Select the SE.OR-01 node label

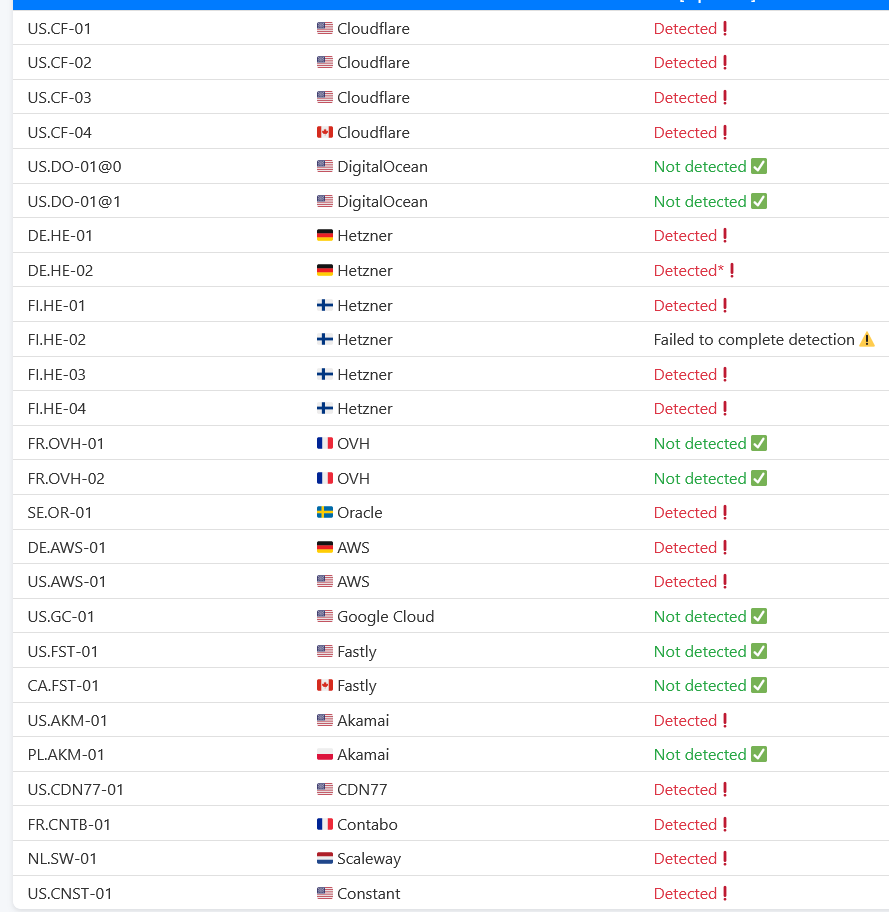(x=60, y=513)
